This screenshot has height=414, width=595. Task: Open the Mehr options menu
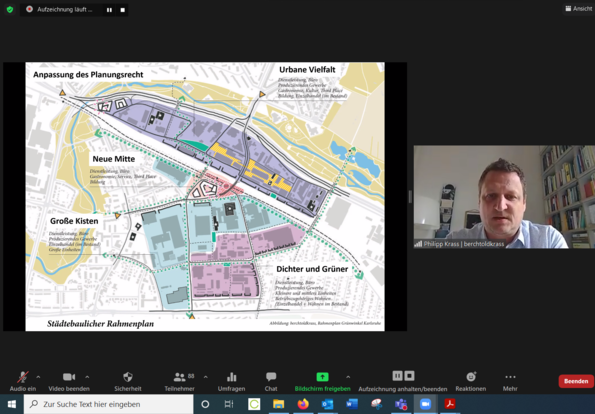(510, 381)
